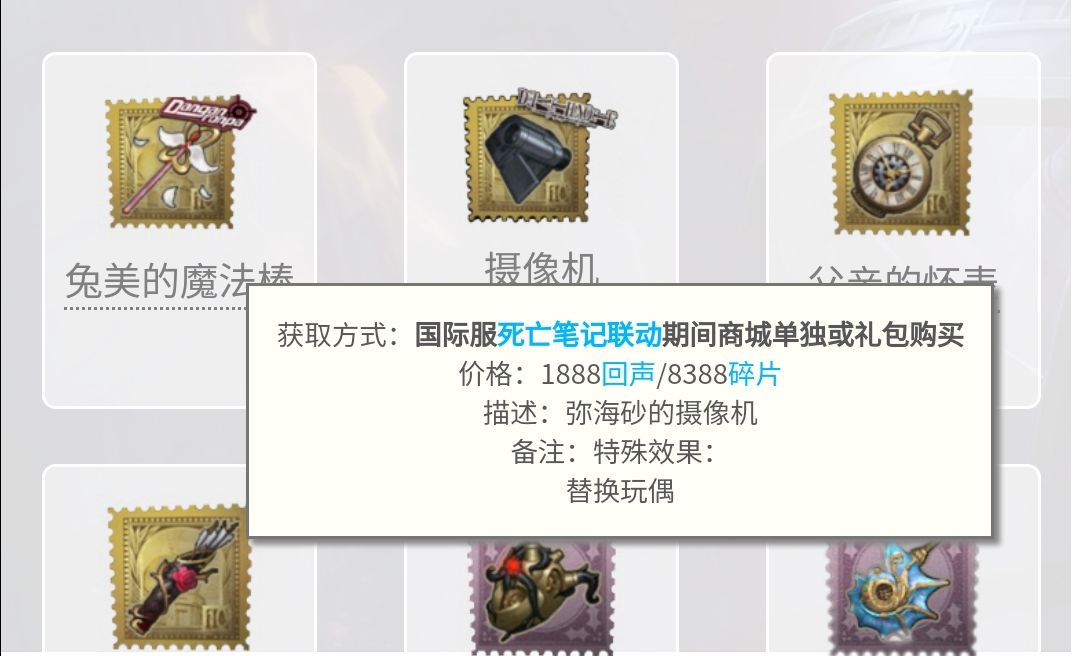Click the 父亲的怀表 item title

pyautogui.click(x=902, y=276)
